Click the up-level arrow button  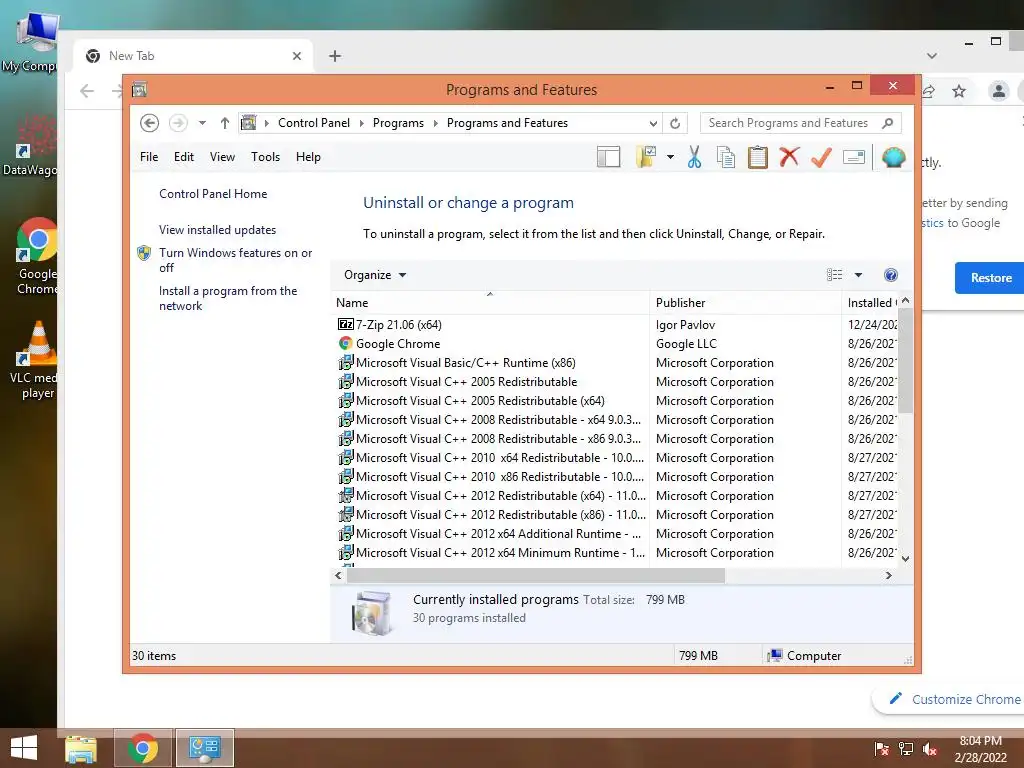(225, 123)
